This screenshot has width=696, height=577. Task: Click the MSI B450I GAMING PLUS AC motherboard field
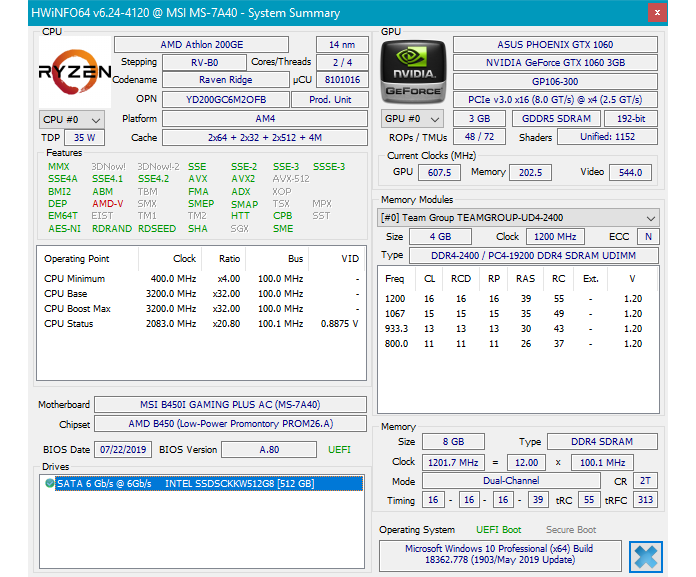click(230, 405)
